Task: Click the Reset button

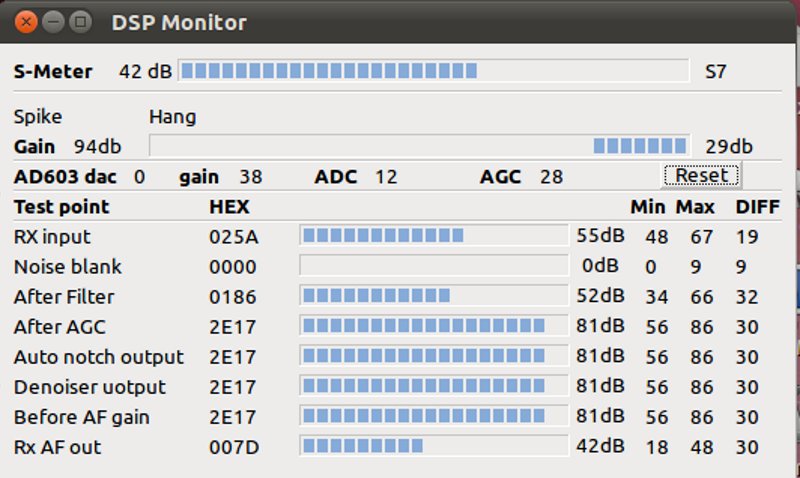Action: [x=702, y=175]
